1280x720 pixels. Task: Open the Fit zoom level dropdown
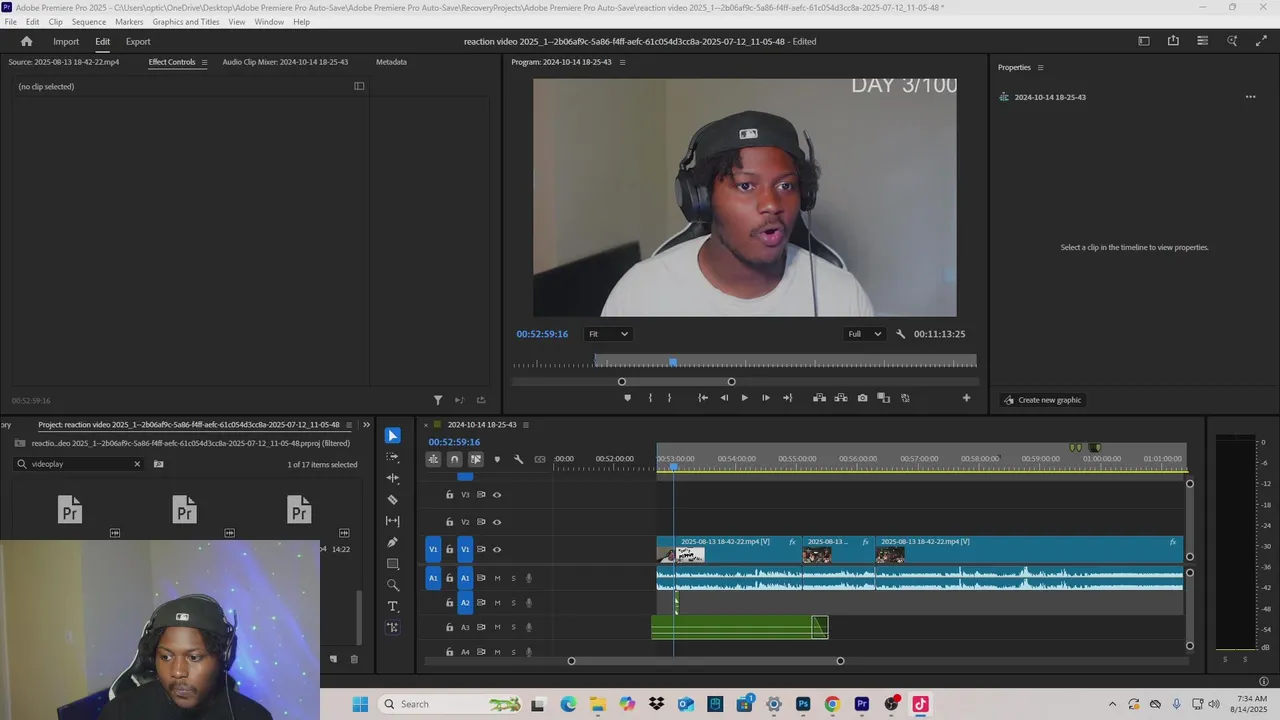coord(608,334)
